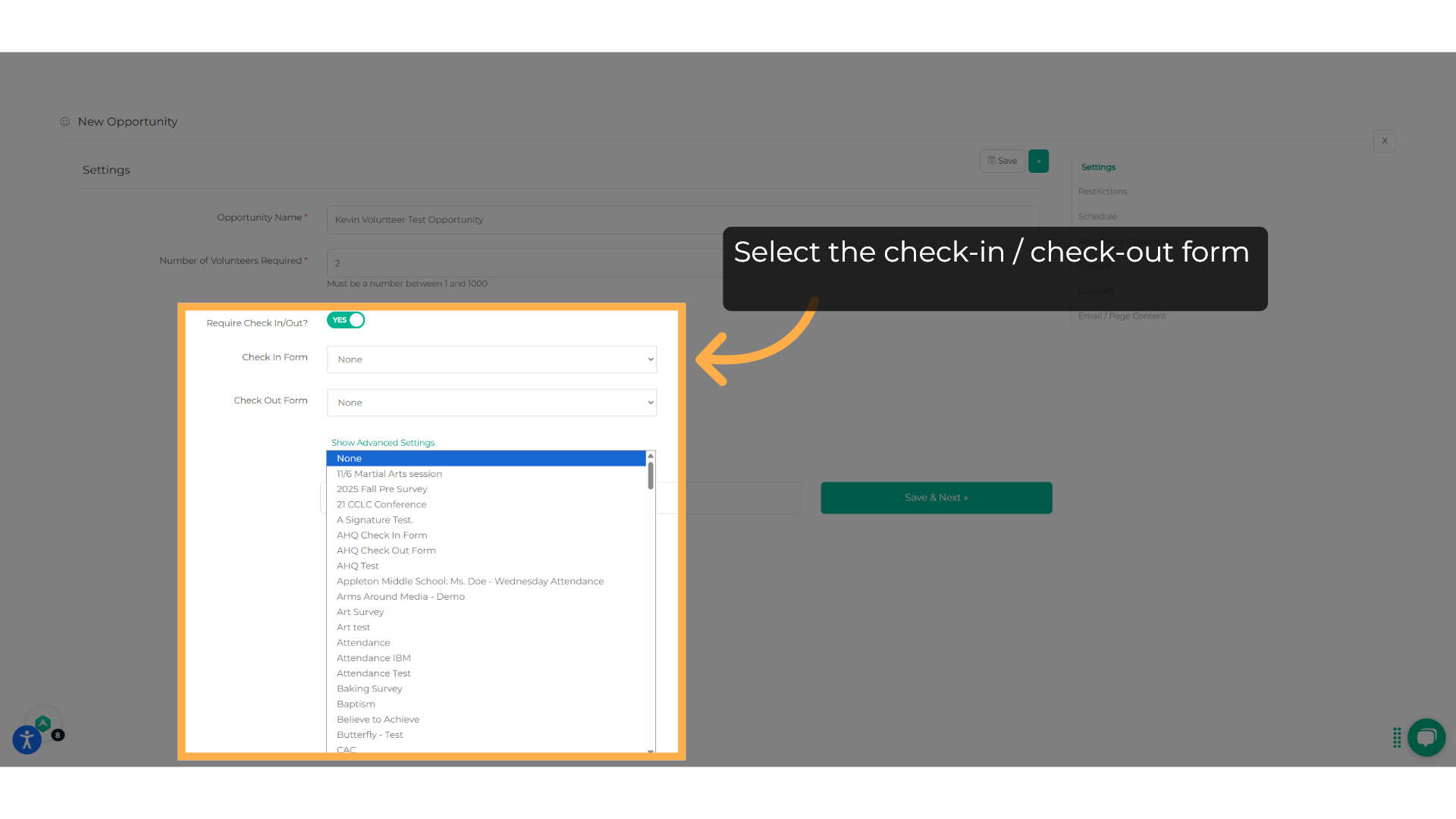The height and width of the screenshot is (819, 1456).
Task: Open the Check Out Form dropdown
Action: point(491,403)
